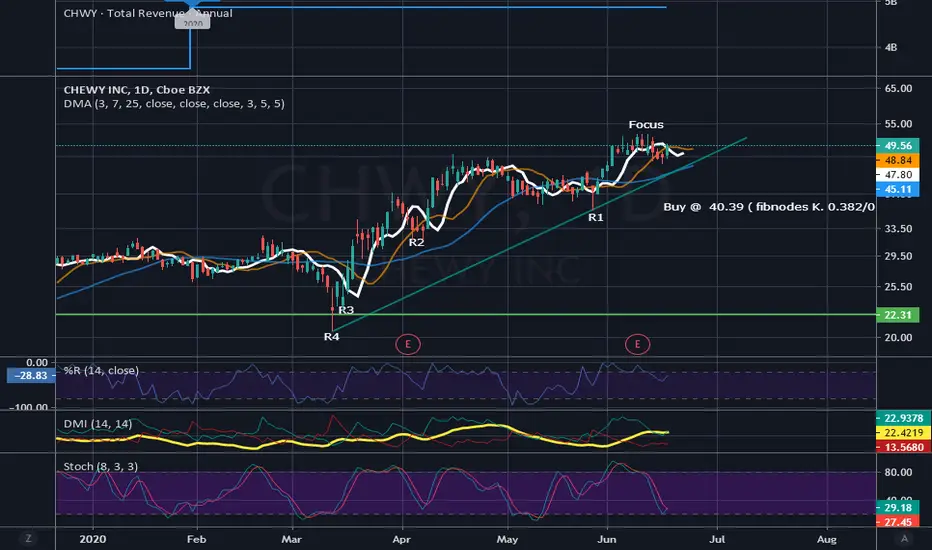This screenshot has width=932, height=550.
Task: Click the Jun label on the time axis
Action: tap(607, 539)
